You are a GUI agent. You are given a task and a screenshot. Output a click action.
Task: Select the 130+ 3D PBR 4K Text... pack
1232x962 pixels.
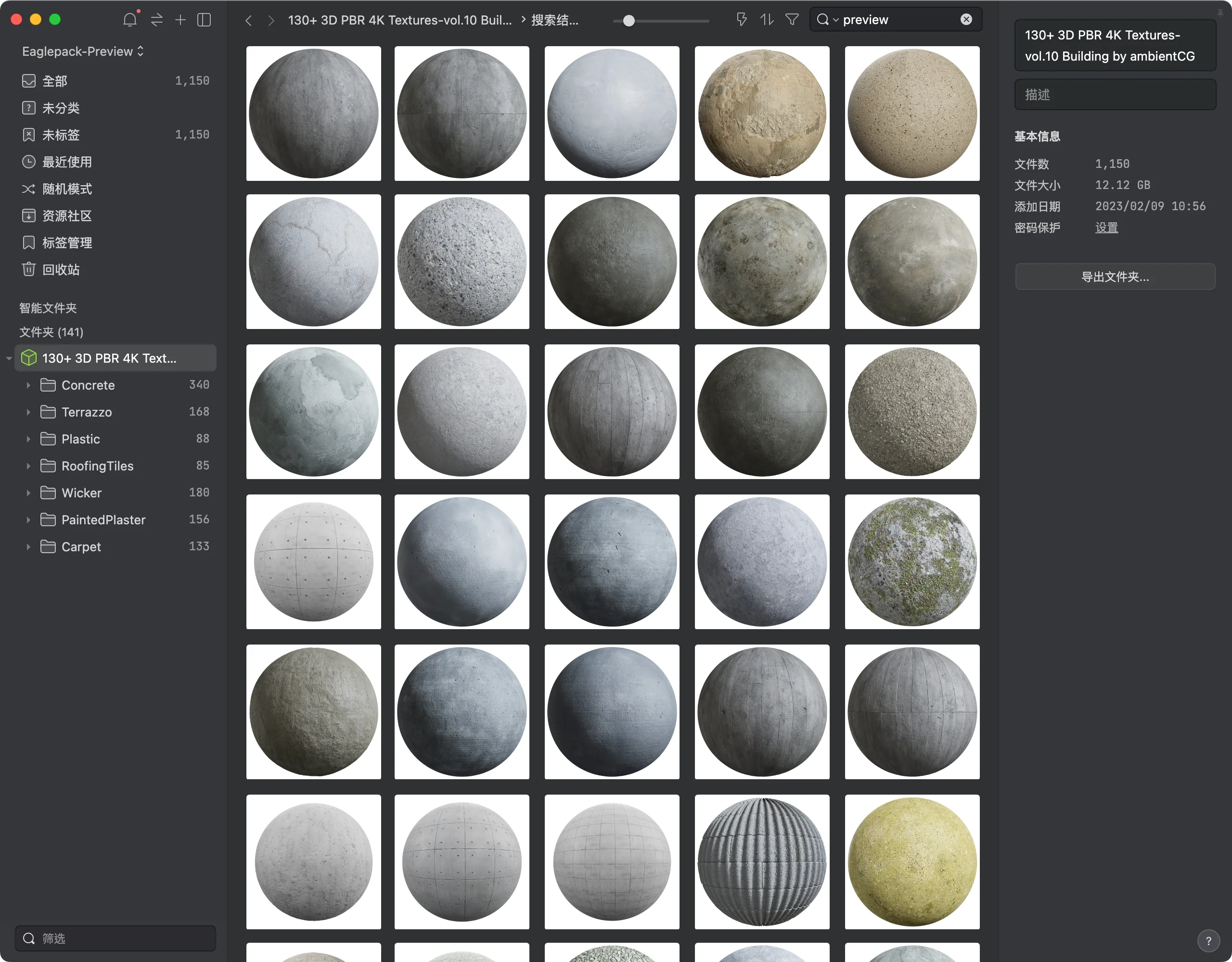pyautogui.click(x=115, y=358)
